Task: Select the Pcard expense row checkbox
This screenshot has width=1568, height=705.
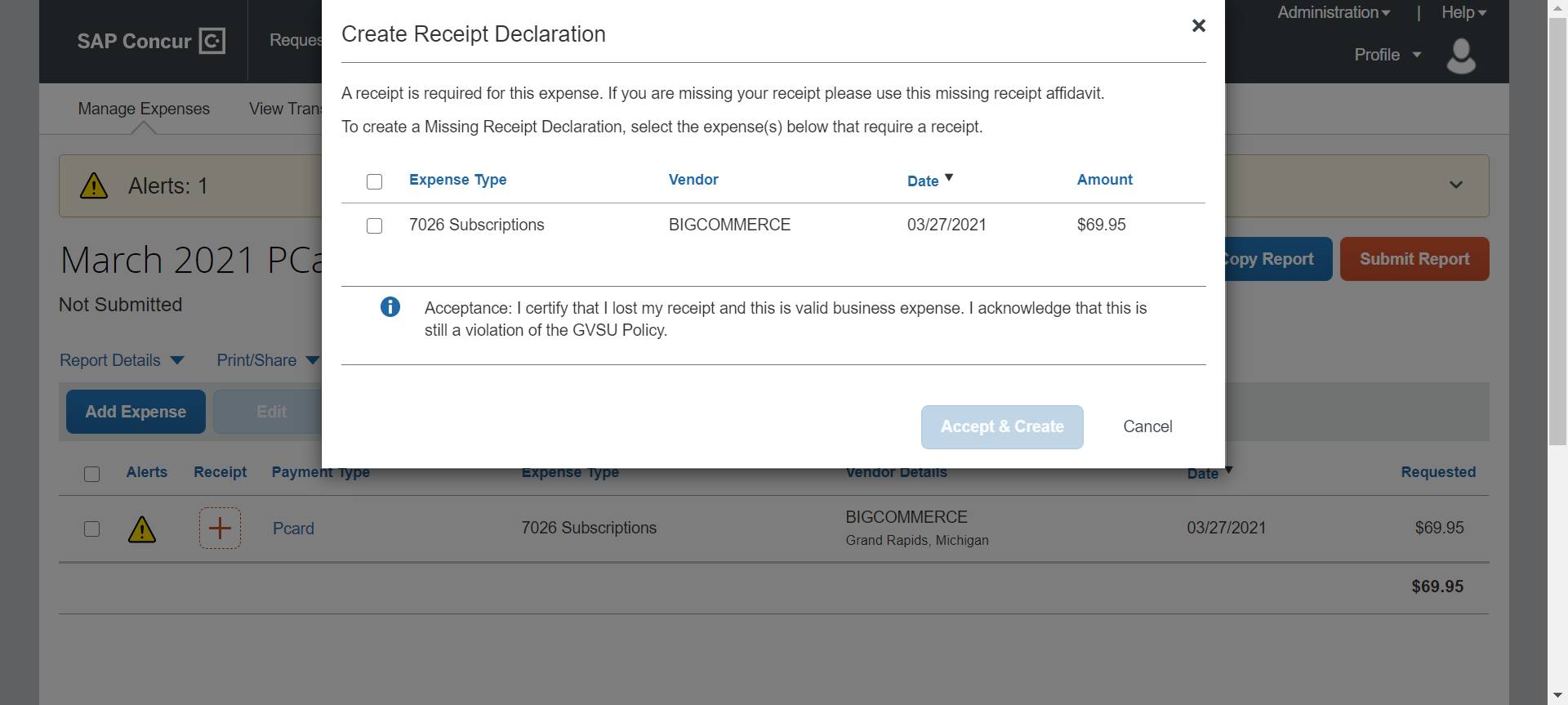Action: (x=91, y=529)
